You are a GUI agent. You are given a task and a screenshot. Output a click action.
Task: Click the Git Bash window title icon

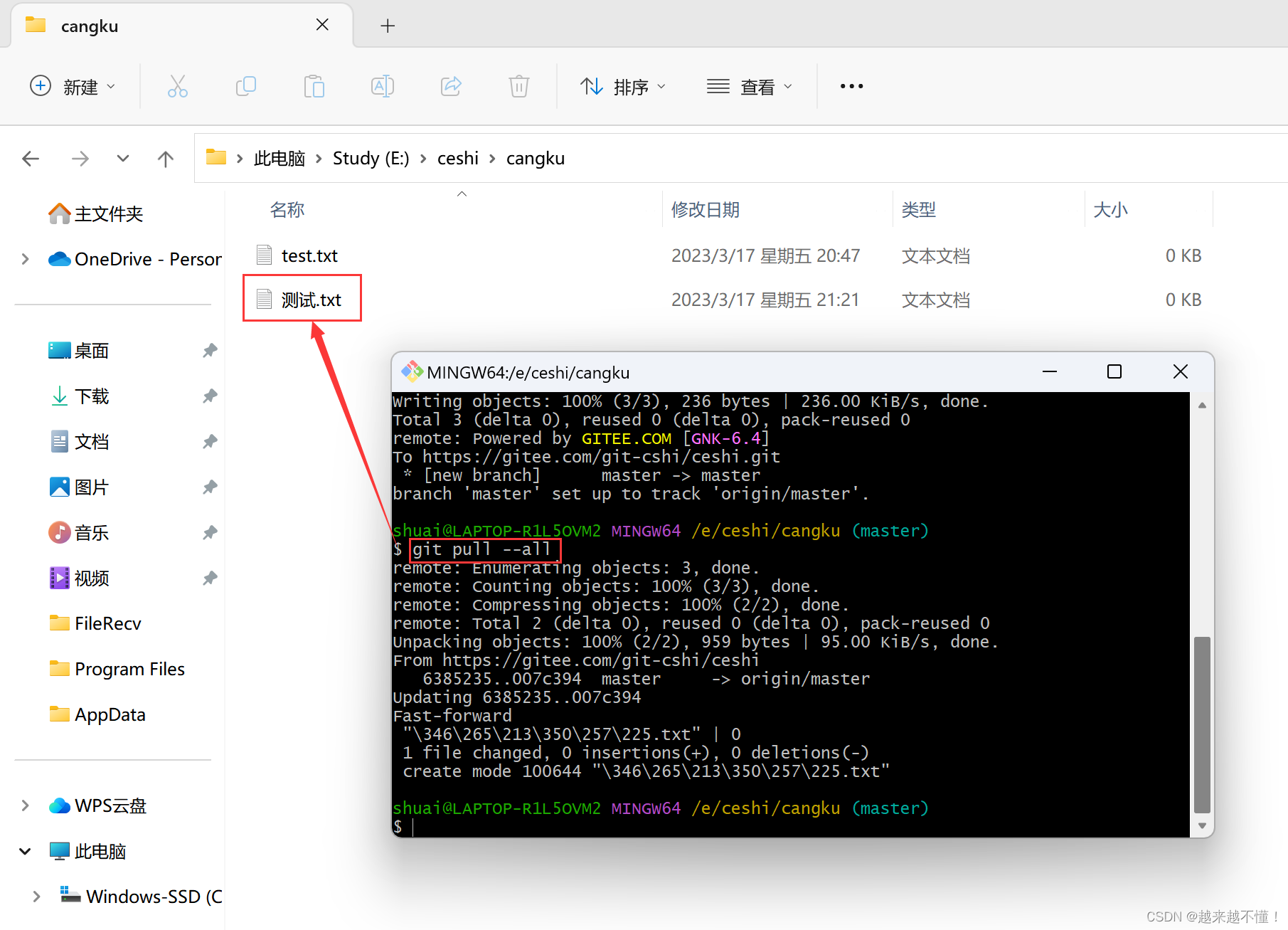[x=412, y=371]
